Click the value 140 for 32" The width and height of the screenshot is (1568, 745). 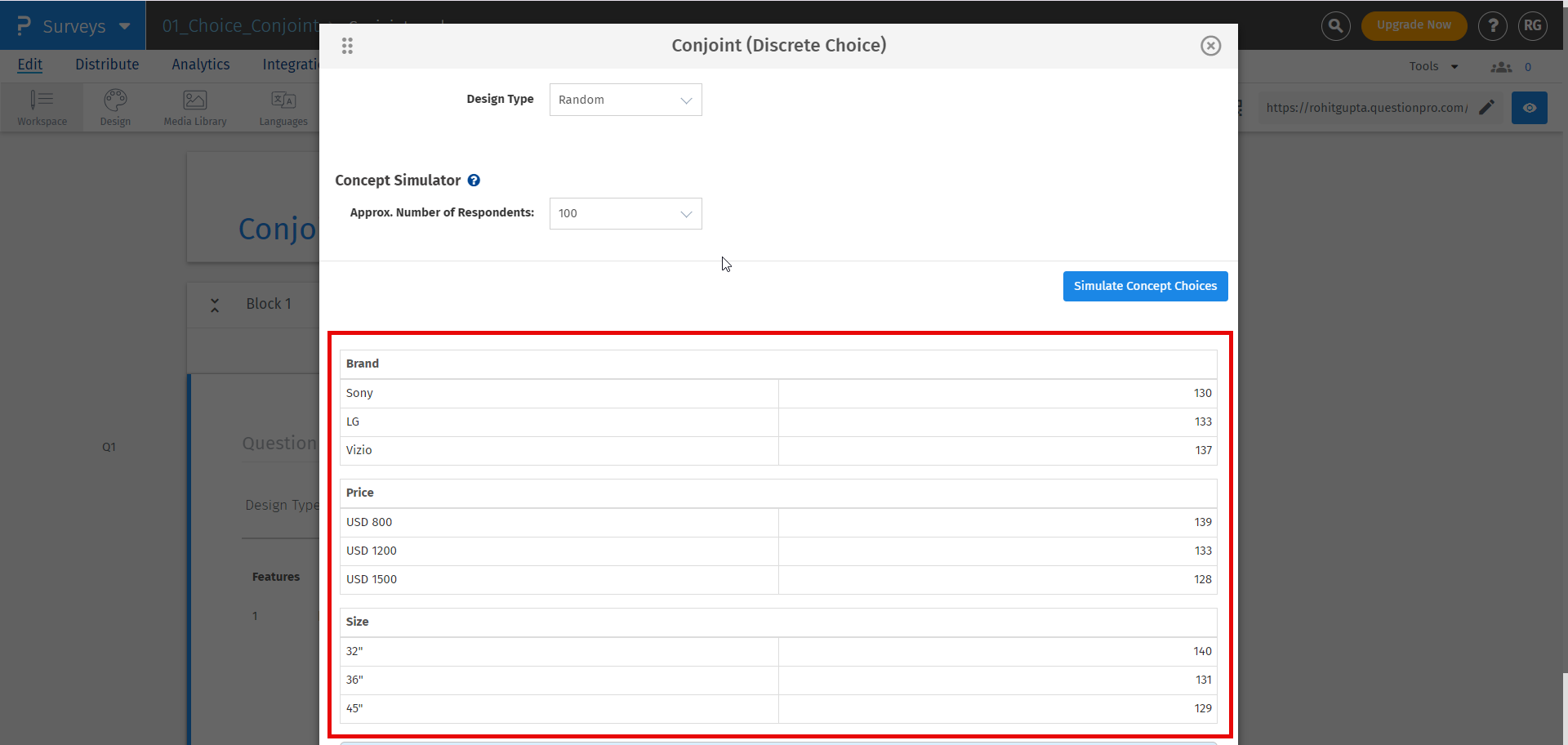point(1202,652)
